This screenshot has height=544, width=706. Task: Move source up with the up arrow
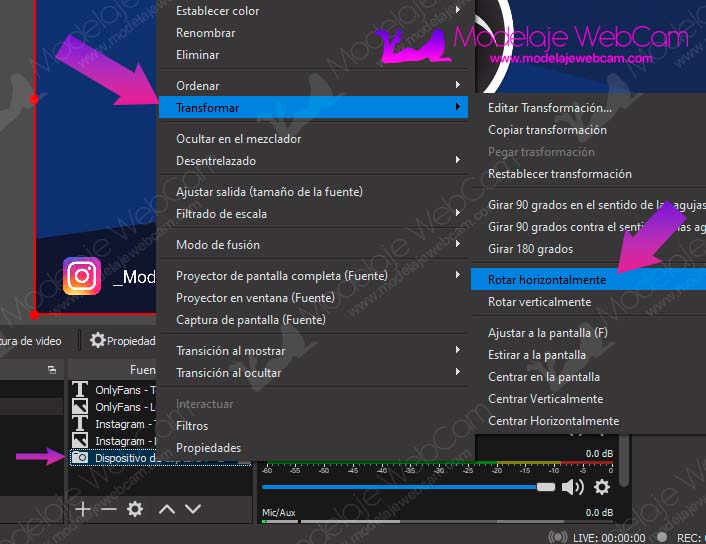point(167,509)
